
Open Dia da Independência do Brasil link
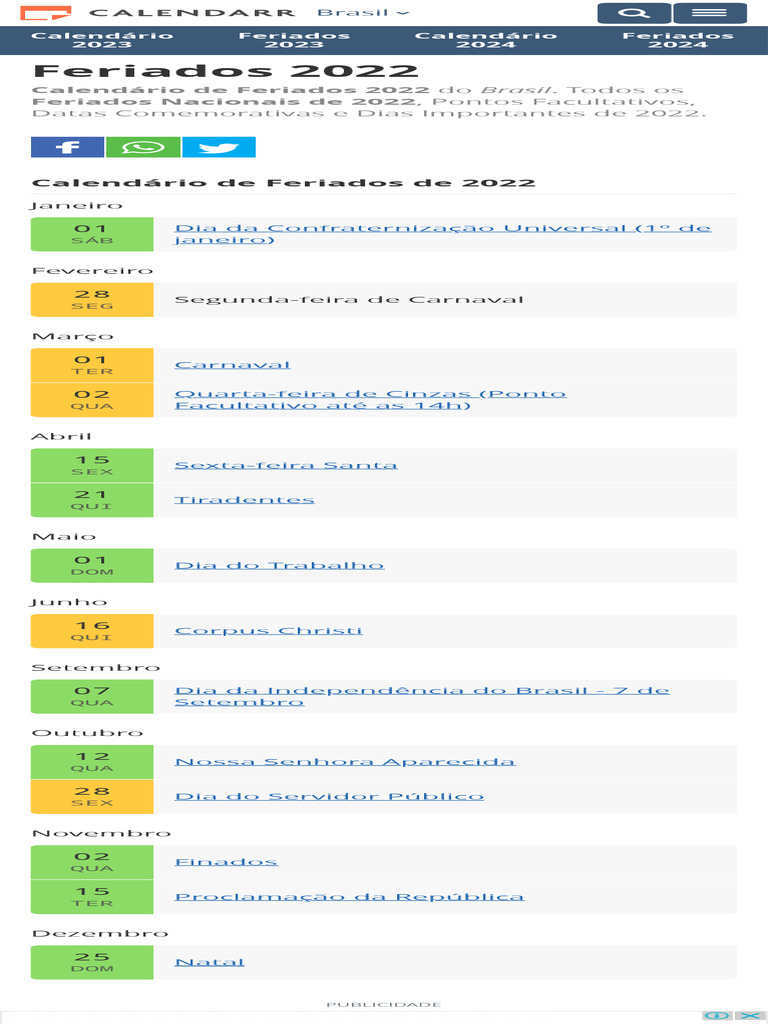click(x=422, y=696)
